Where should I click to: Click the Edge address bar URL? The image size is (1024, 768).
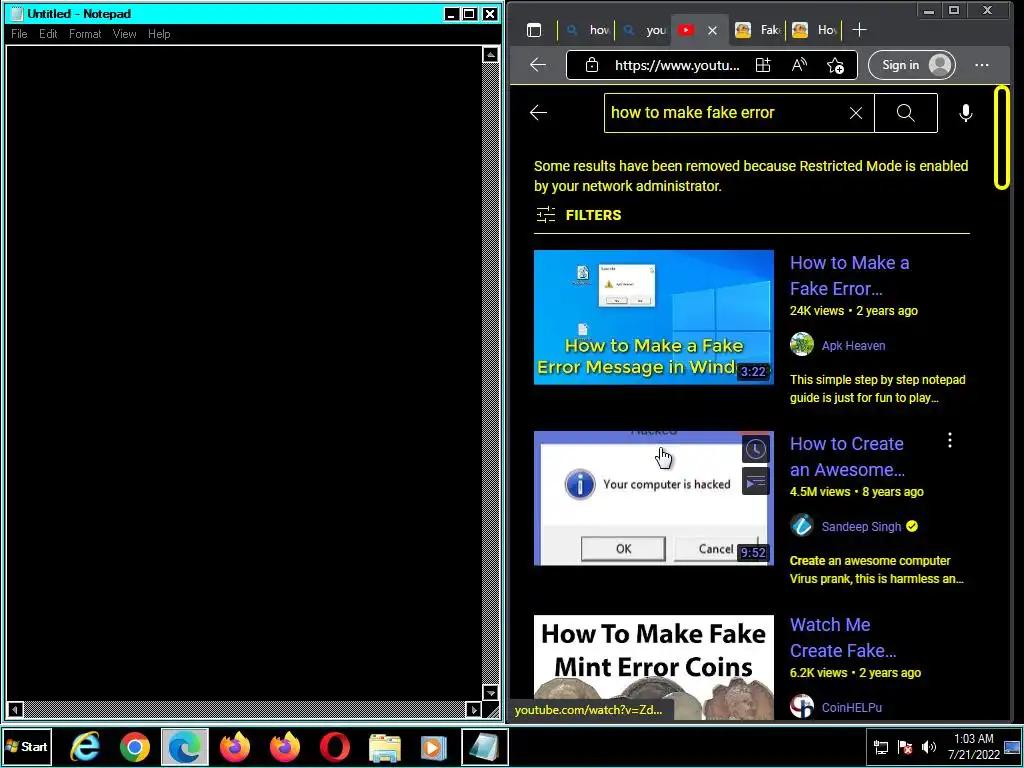[x=677, y=65]
